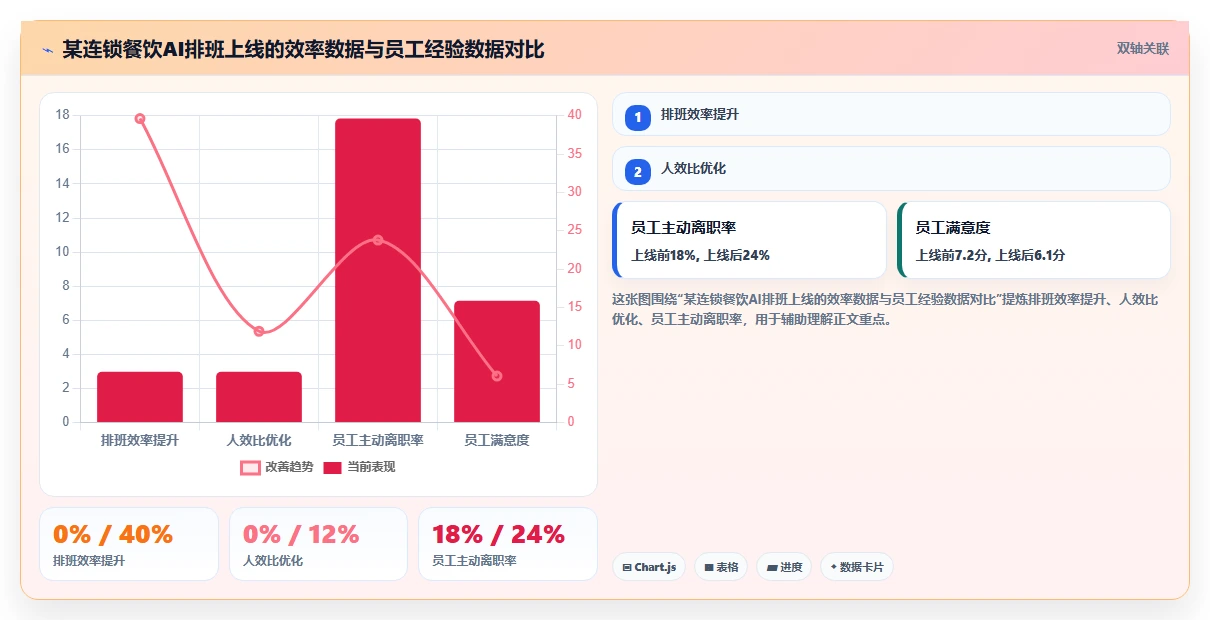Click the Chart.js tag
Screen dimensions: 1210x620
[x=648, y=567]
